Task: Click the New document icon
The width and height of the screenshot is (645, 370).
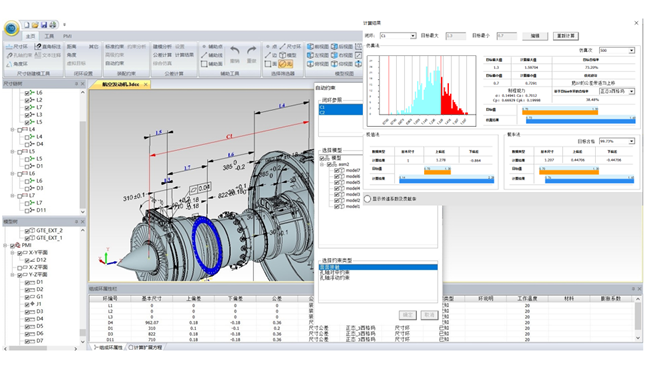Action: pyautogui.click(x=27, y=25)
